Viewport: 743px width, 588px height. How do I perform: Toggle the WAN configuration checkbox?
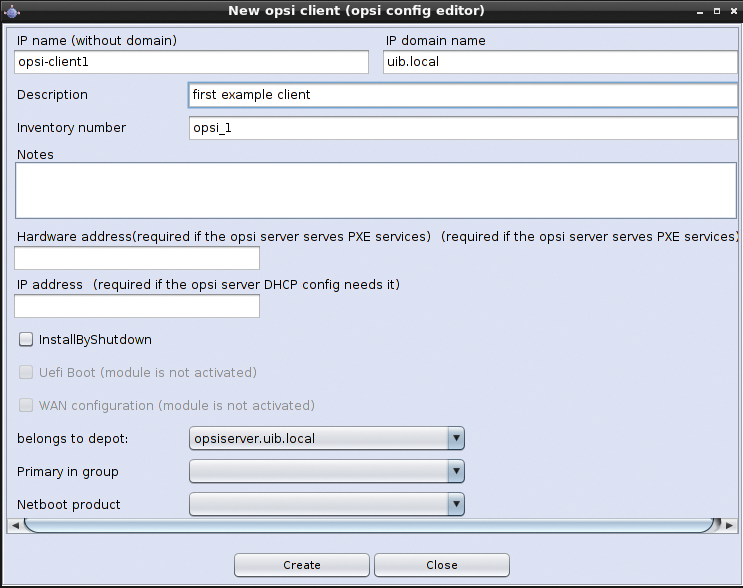(x=26, y=406)
